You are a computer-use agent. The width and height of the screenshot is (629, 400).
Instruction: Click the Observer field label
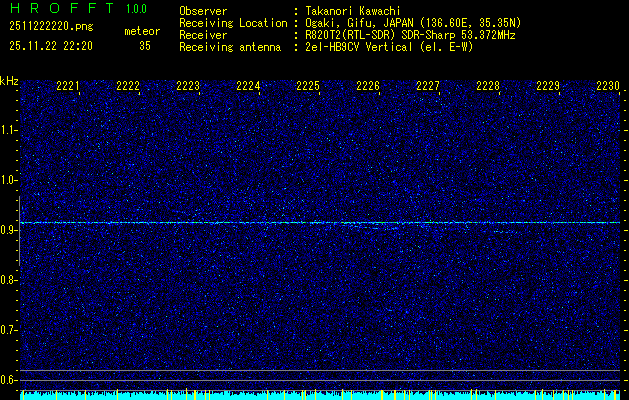tap(203, 11)
